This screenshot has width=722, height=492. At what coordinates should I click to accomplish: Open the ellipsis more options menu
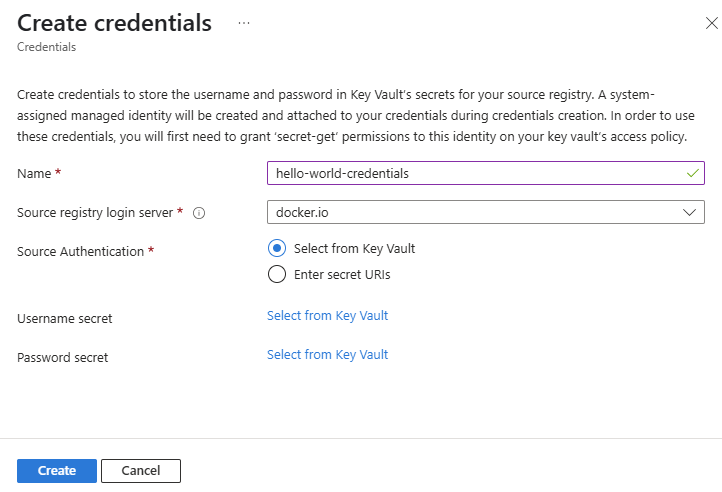pos(244,23)
